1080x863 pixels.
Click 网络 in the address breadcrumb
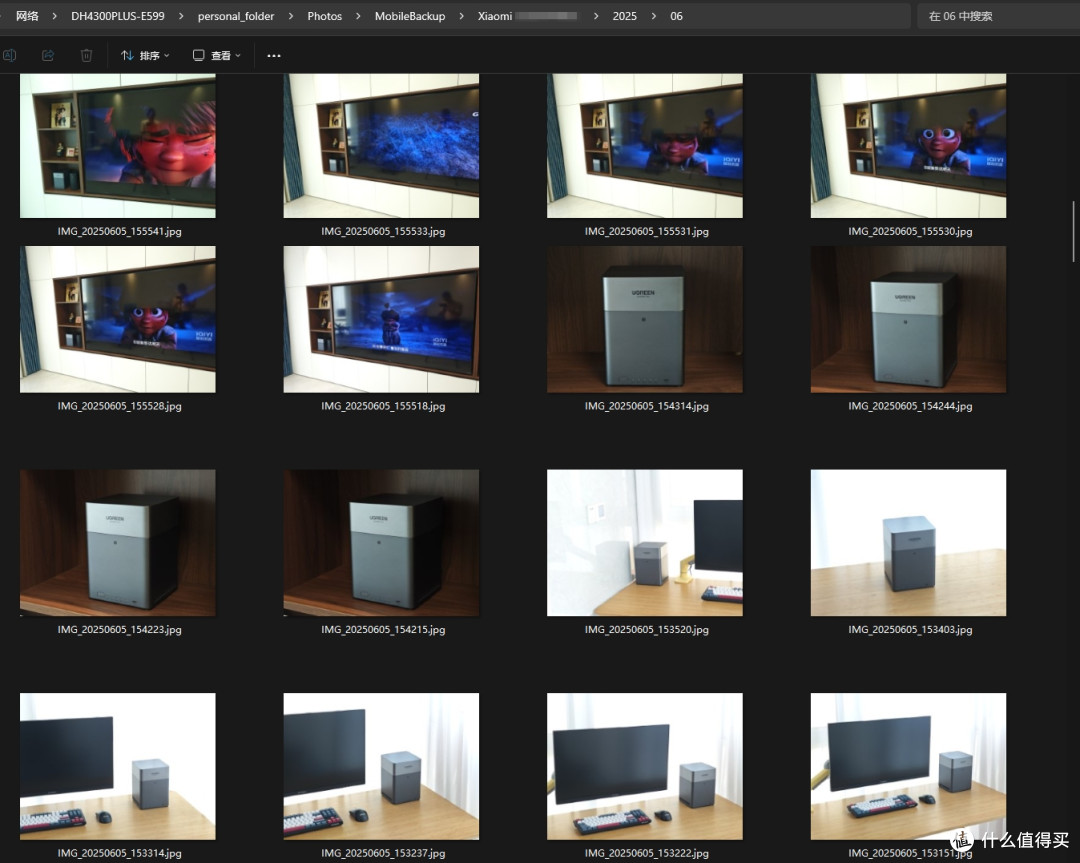[28, 16]
